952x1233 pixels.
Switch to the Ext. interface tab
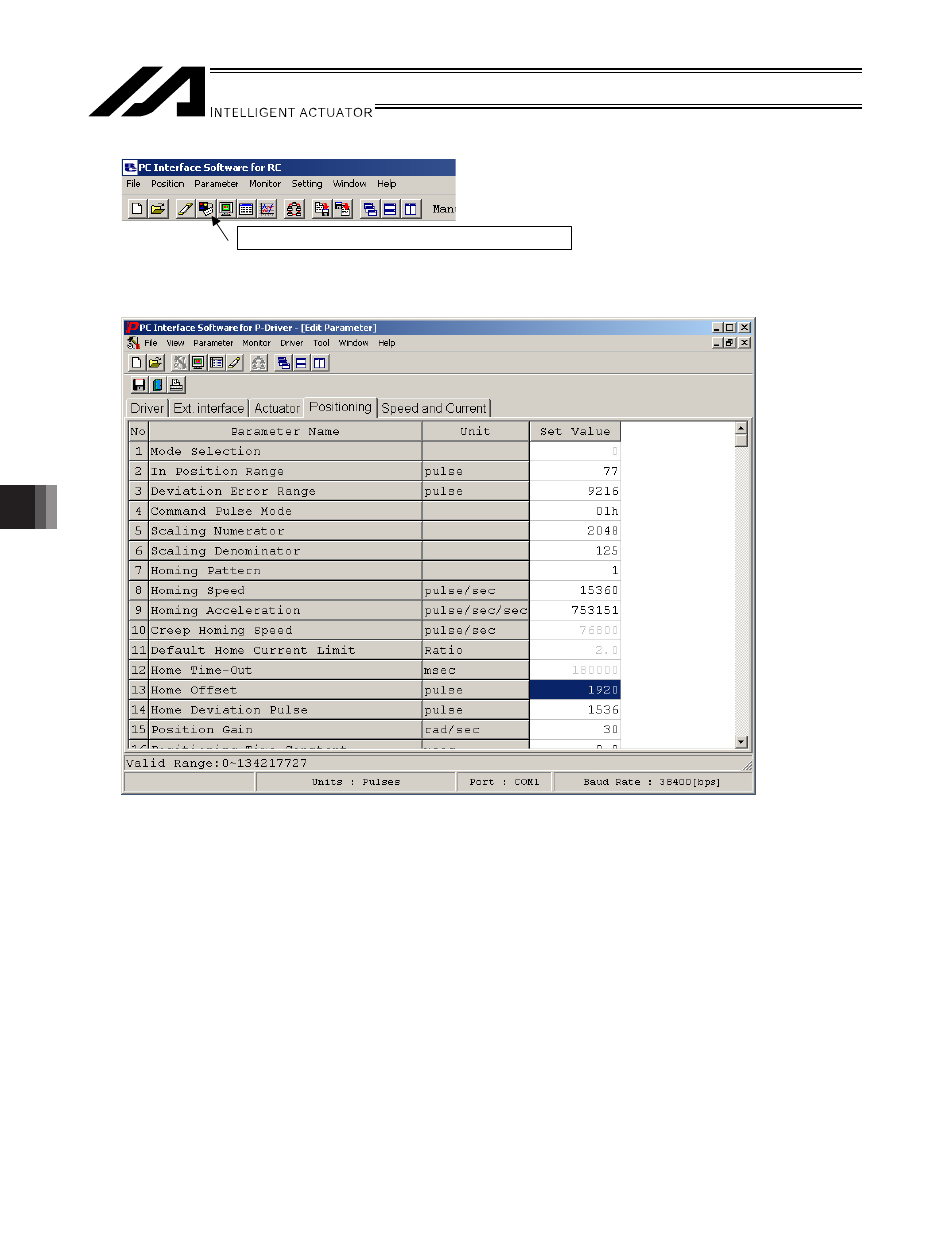click(209, 408)
